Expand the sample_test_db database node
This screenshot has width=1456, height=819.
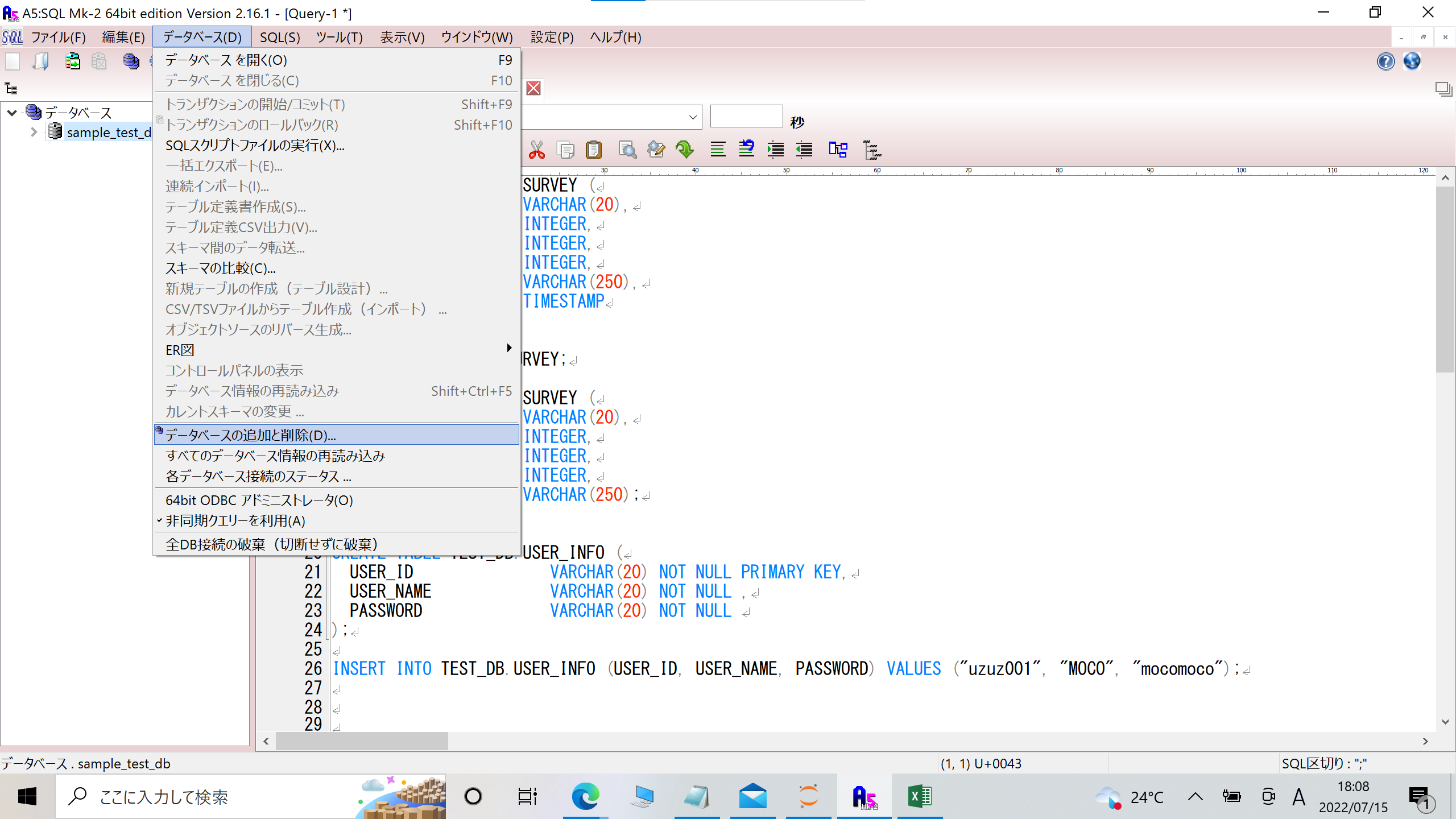click(34, 132)
